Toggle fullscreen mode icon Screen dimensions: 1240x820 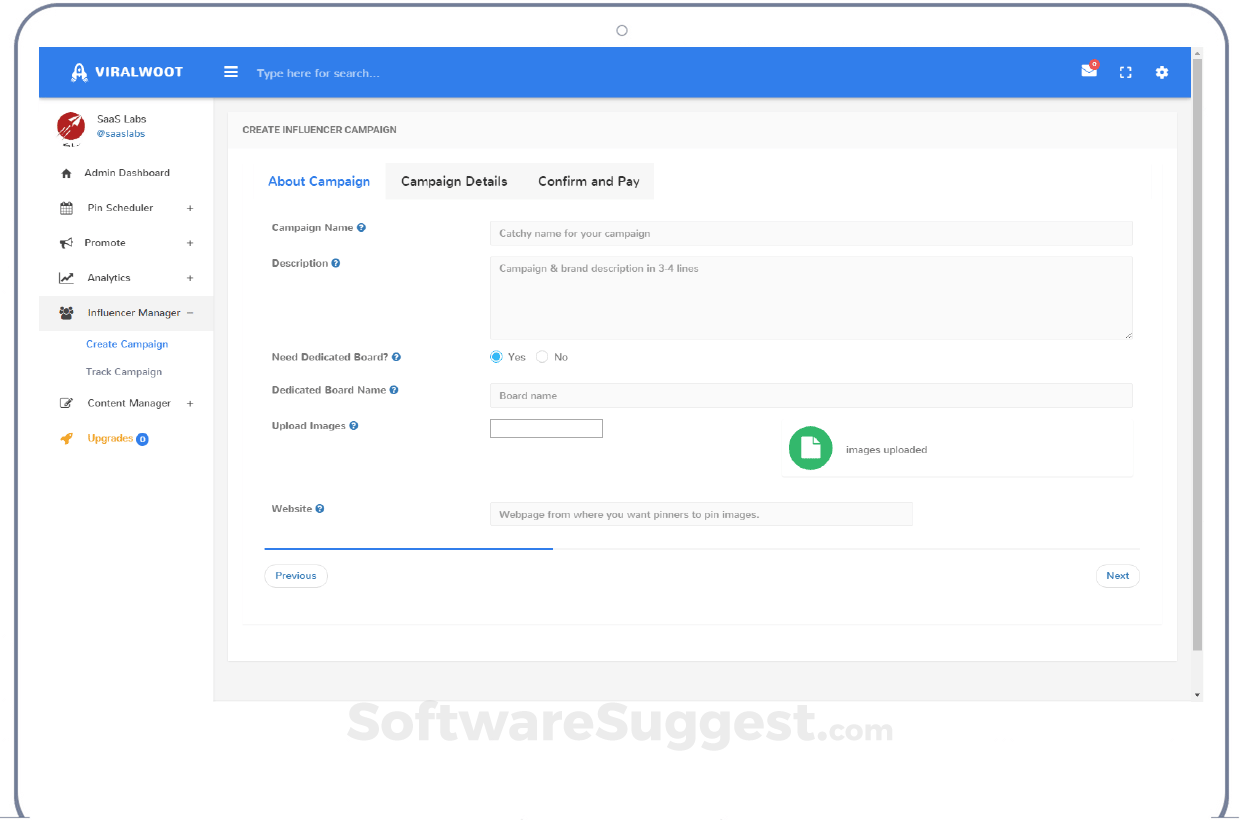tap(1126, 72)
